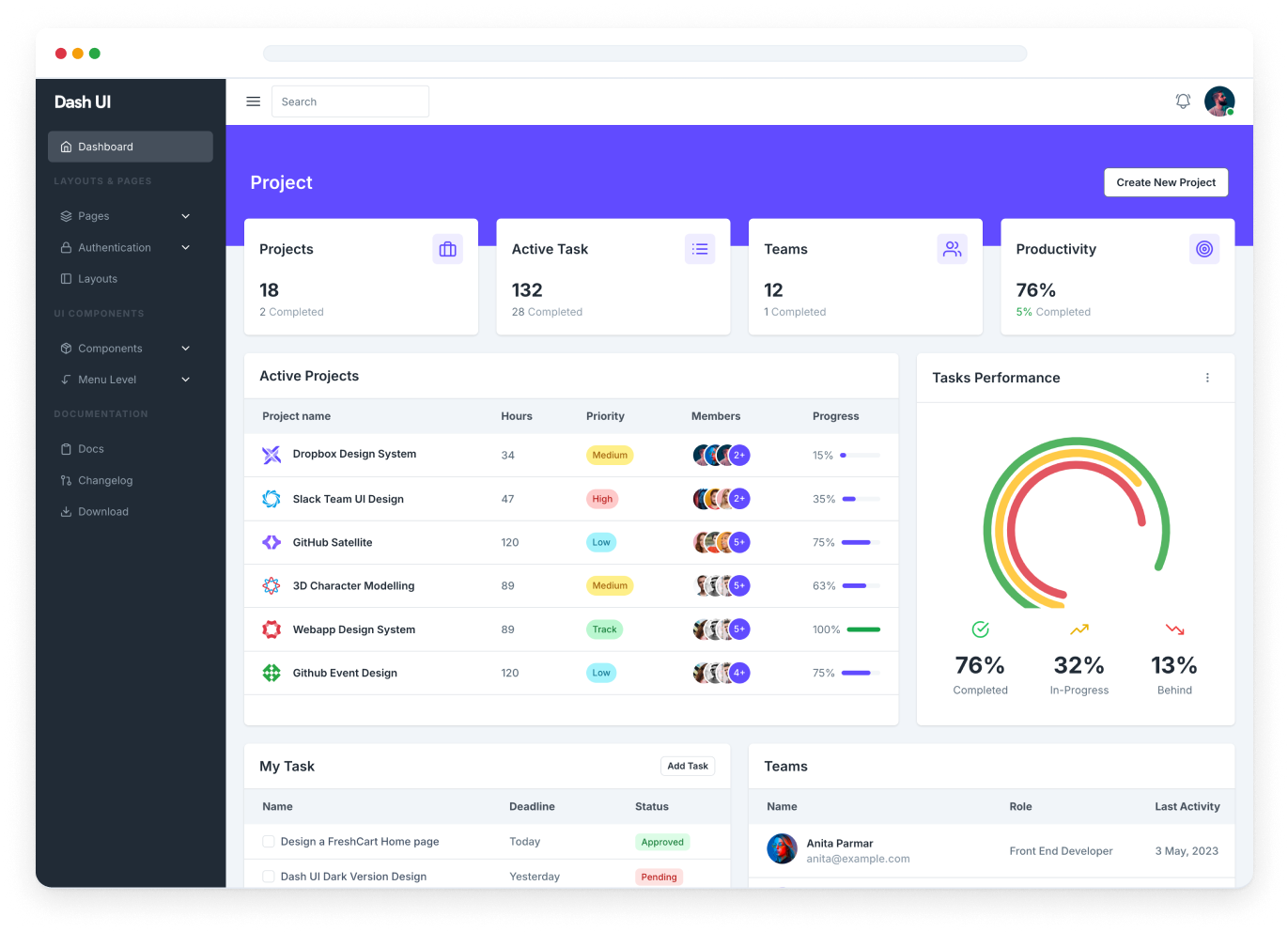1288x932 pixels.
Task: Click the Teams users icon
Action: (x=952, y=249)
